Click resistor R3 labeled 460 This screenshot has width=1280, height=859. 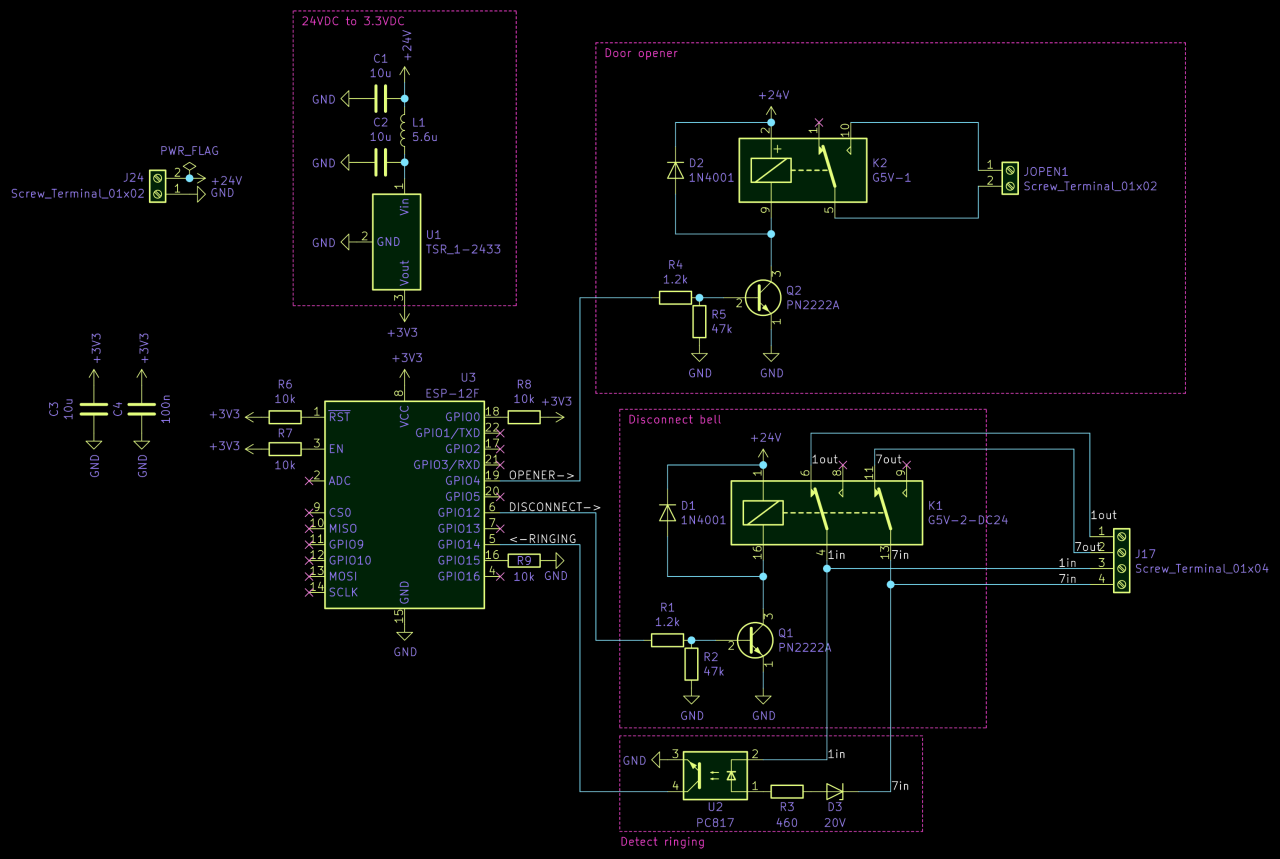(787, 791)
